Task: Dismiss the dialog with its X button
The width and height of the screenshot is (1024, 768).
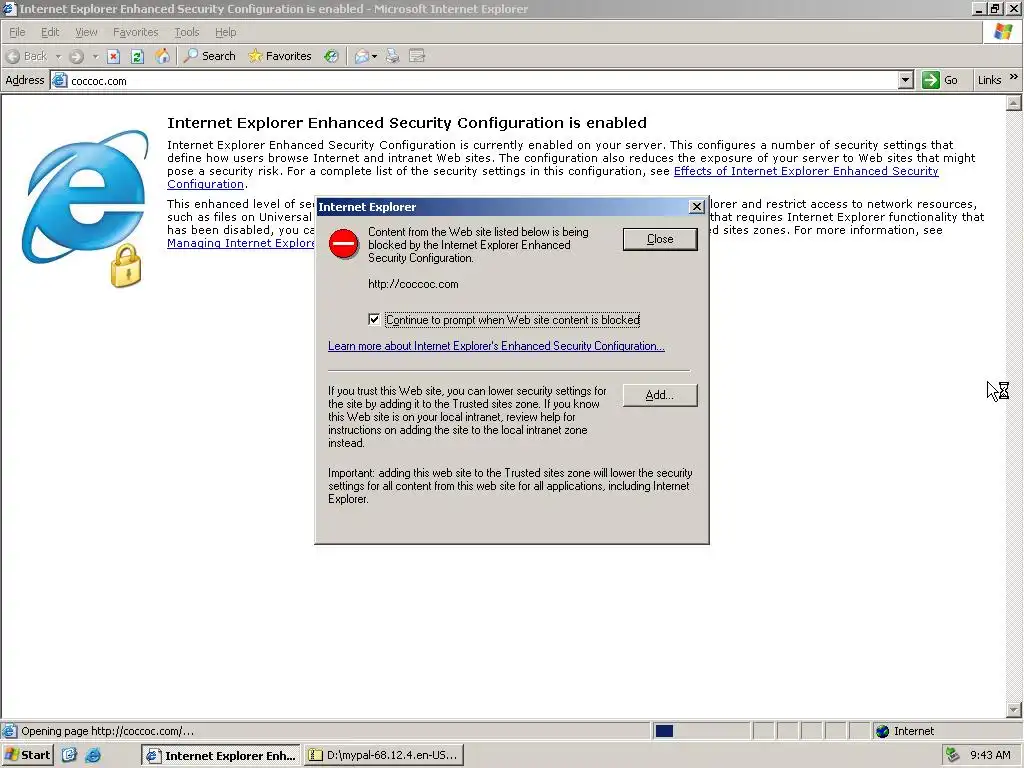Action: point(697,207)
